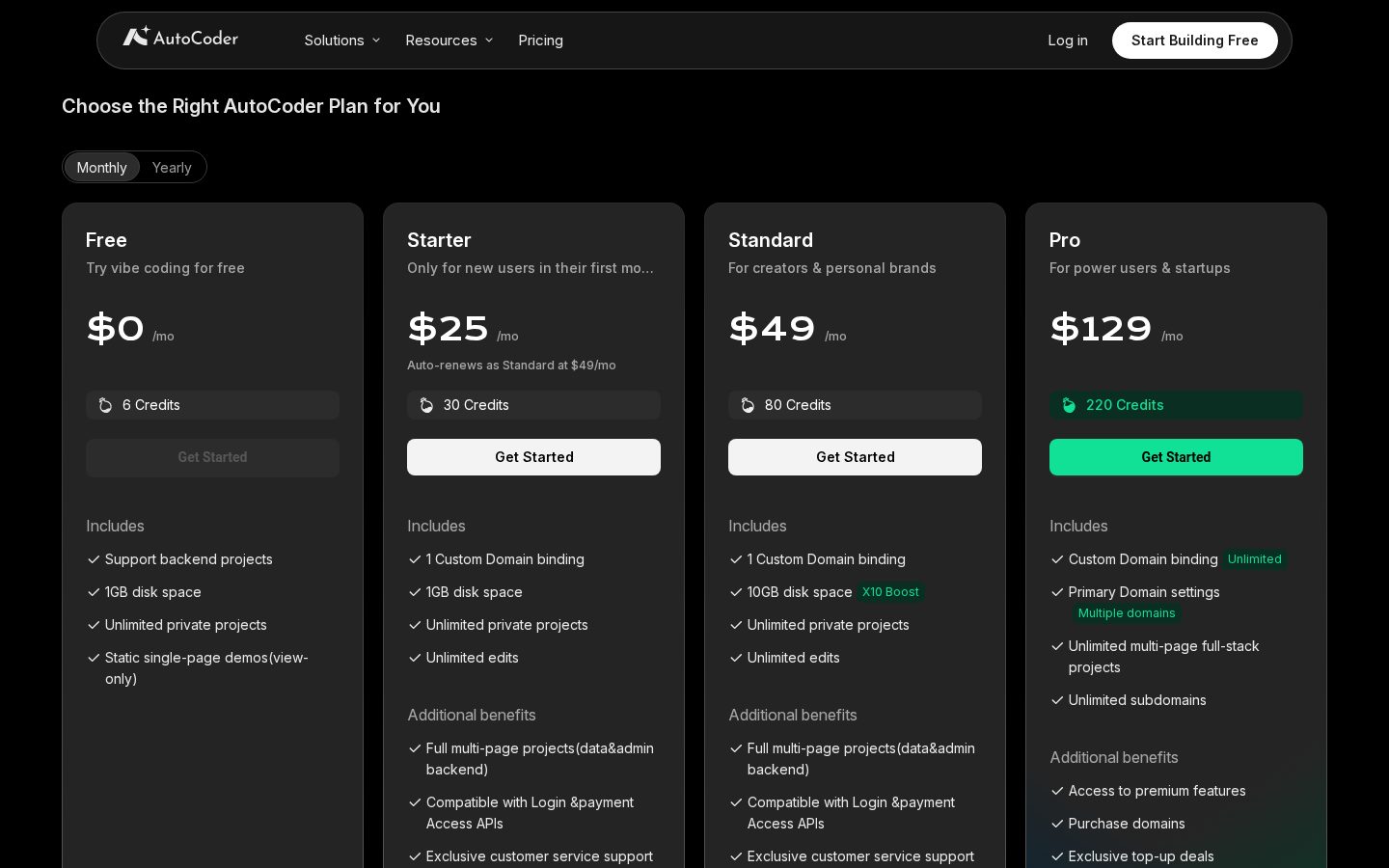Switch to Yearly billing
Screen dimensions: 1389x868
172,167
